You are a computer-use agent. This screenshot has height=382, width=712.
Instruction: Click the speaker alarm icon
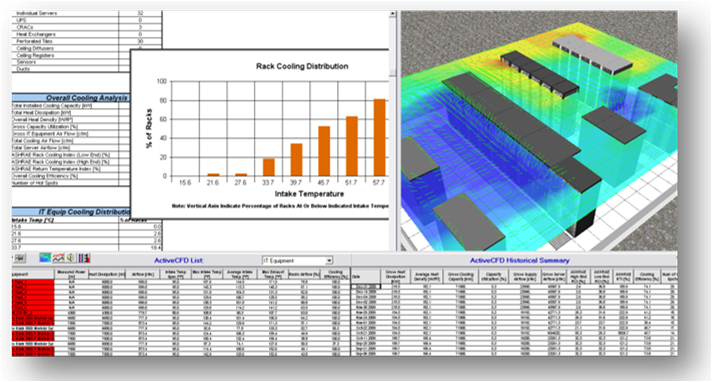coord(71,258)
